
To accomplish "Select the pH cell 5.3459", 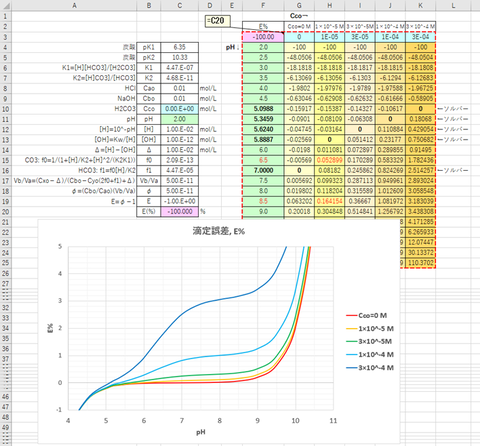I will [x=263, y=119].
